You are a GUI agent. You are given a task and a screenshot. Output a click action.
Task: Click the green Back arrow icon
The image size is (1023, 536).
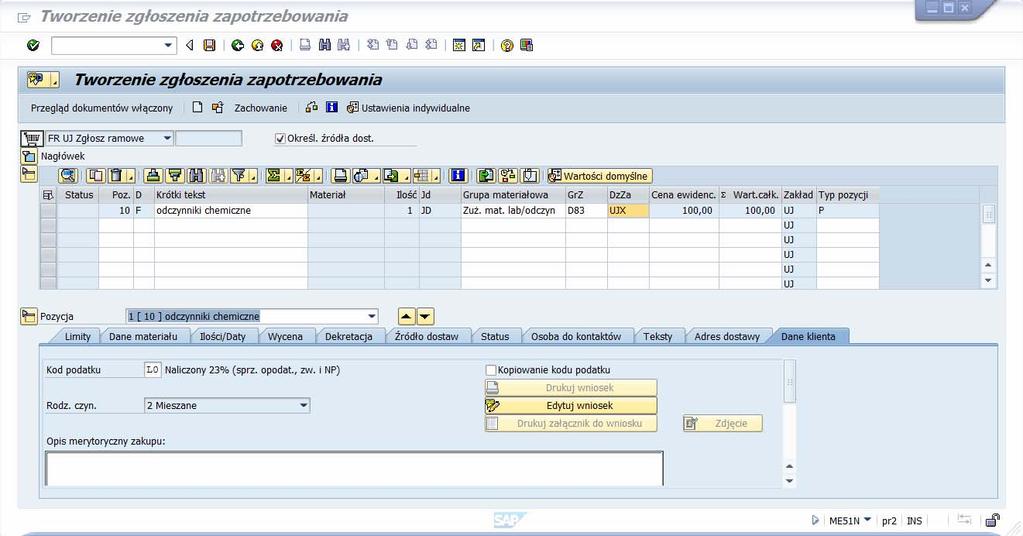click(237, 45)
